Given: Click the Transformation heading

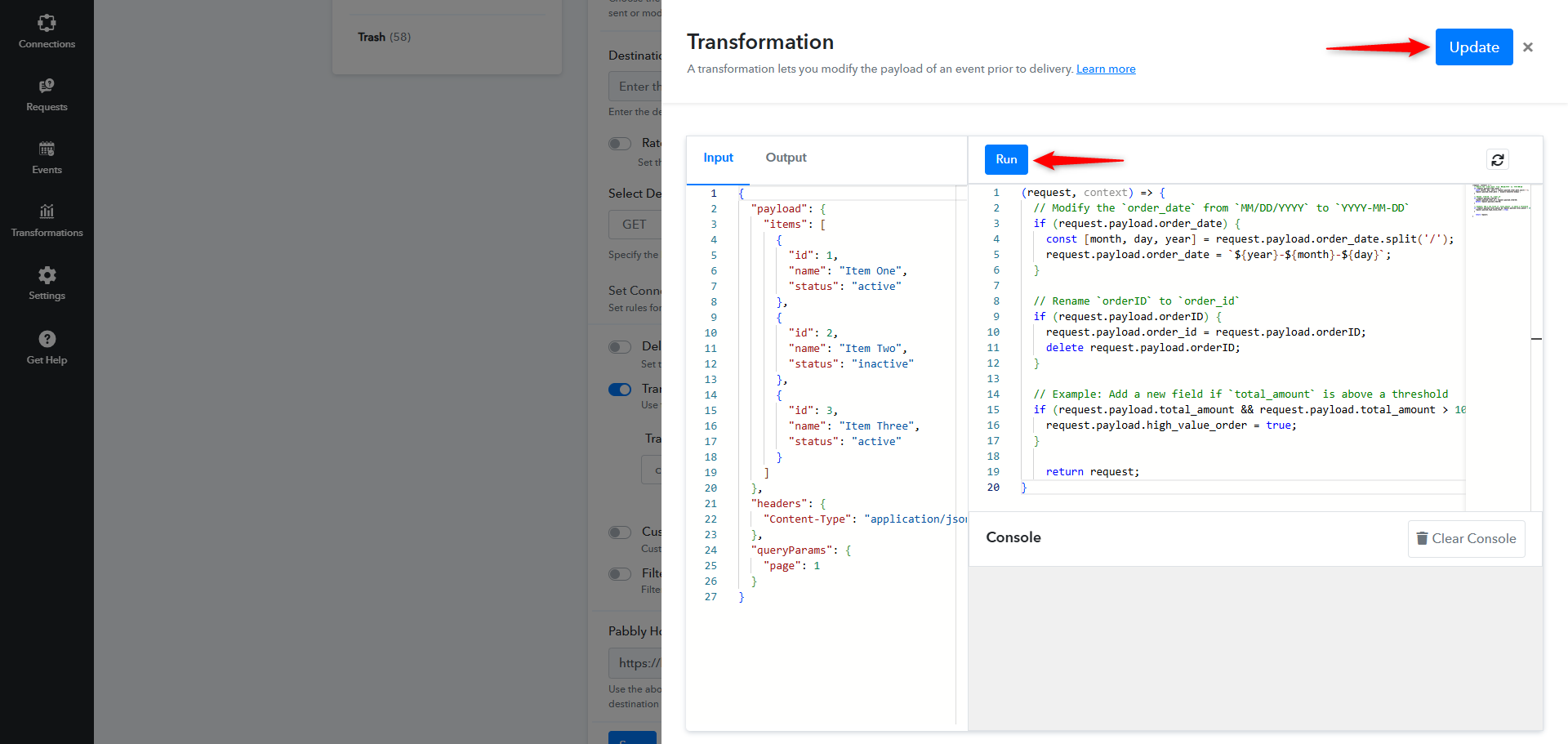Looking at the screenshot, I should coord(760,42).
